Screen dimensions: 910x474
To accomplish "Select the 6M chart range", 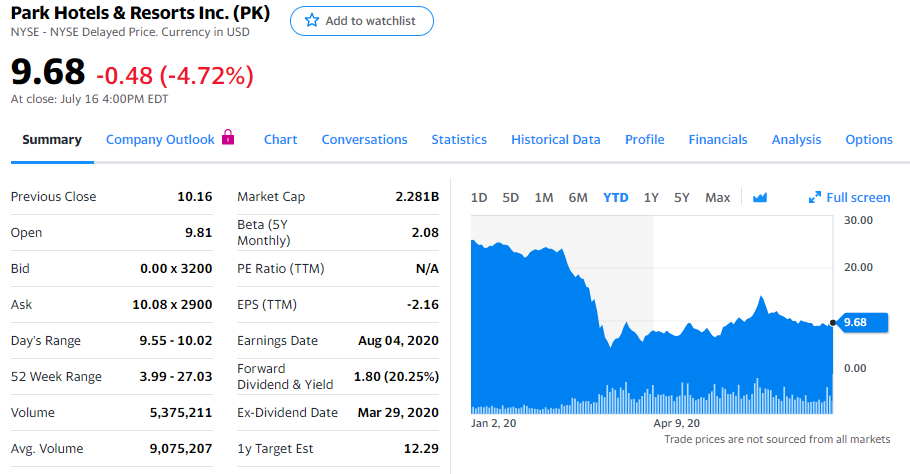I will [578, 197].
